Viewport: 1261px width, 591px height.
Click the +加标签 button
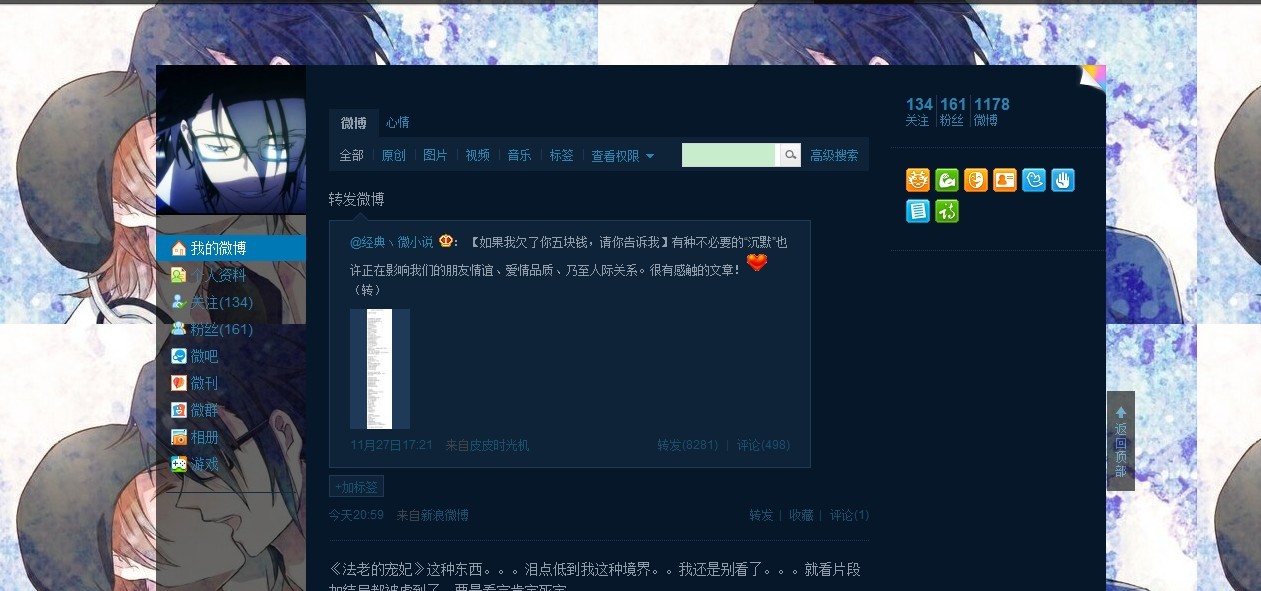tap(356, 487)
